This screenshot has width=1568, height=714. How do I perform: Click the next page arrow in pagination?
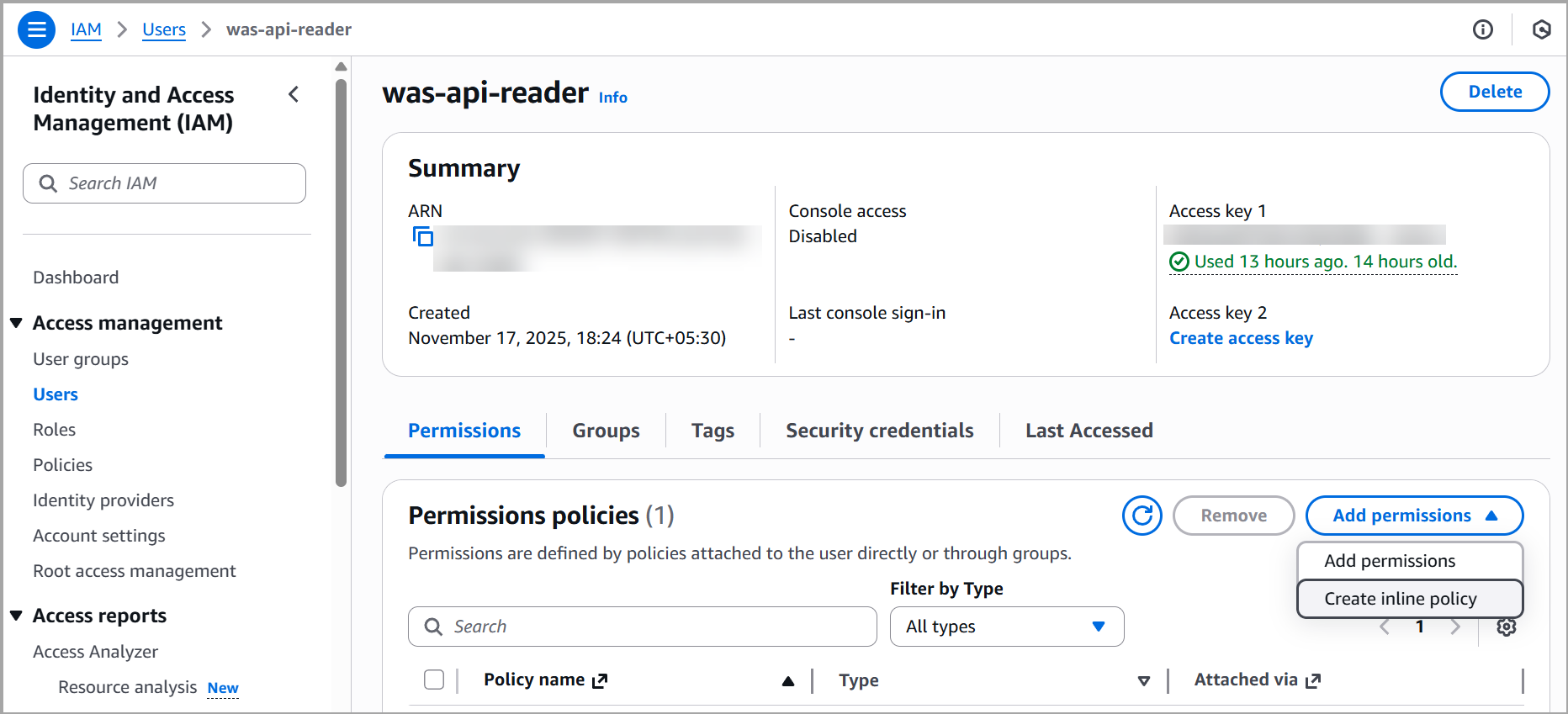point(1455,627)
